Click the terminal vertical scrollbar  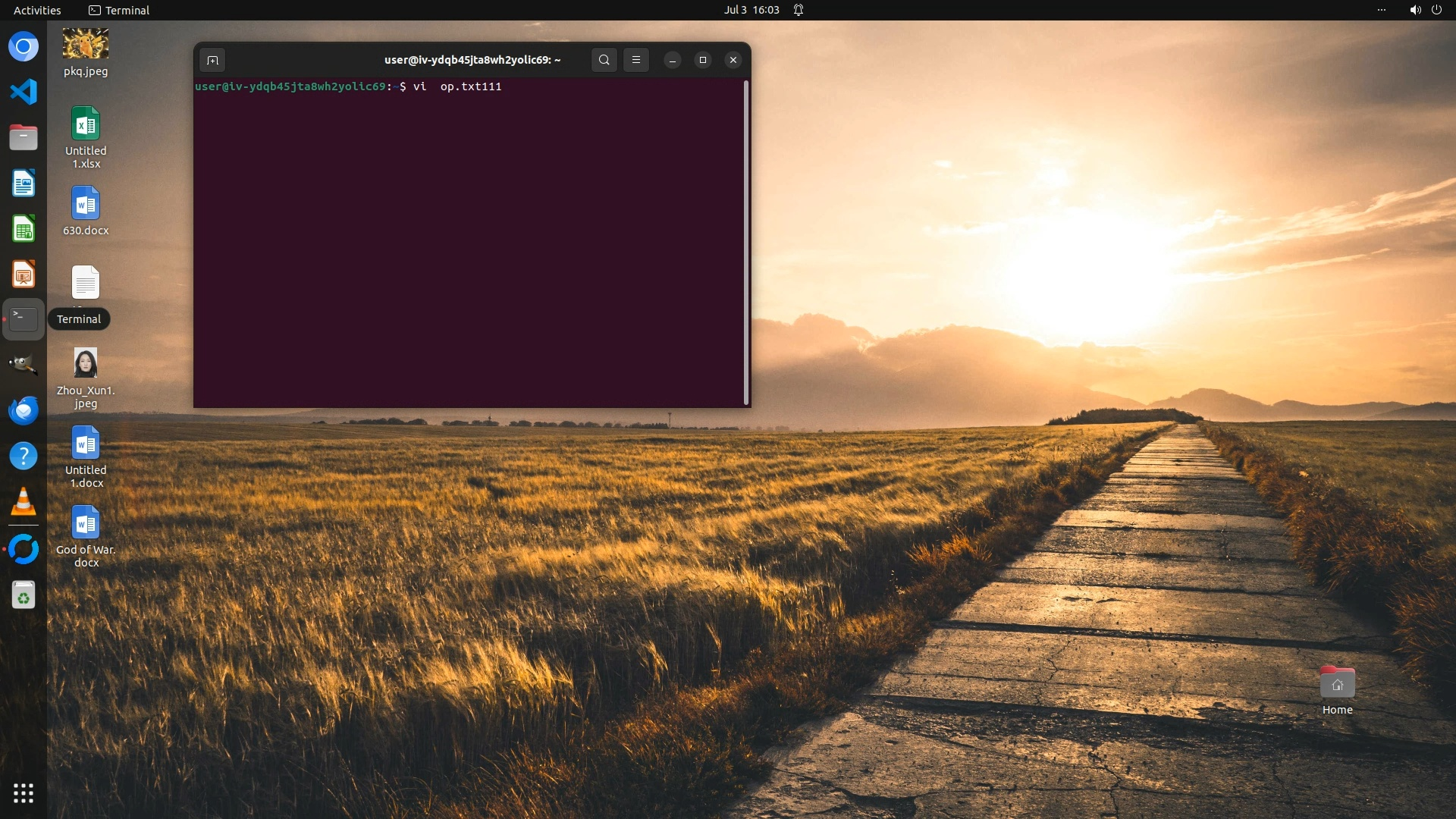pyautogui.click(x=746, y=243)
